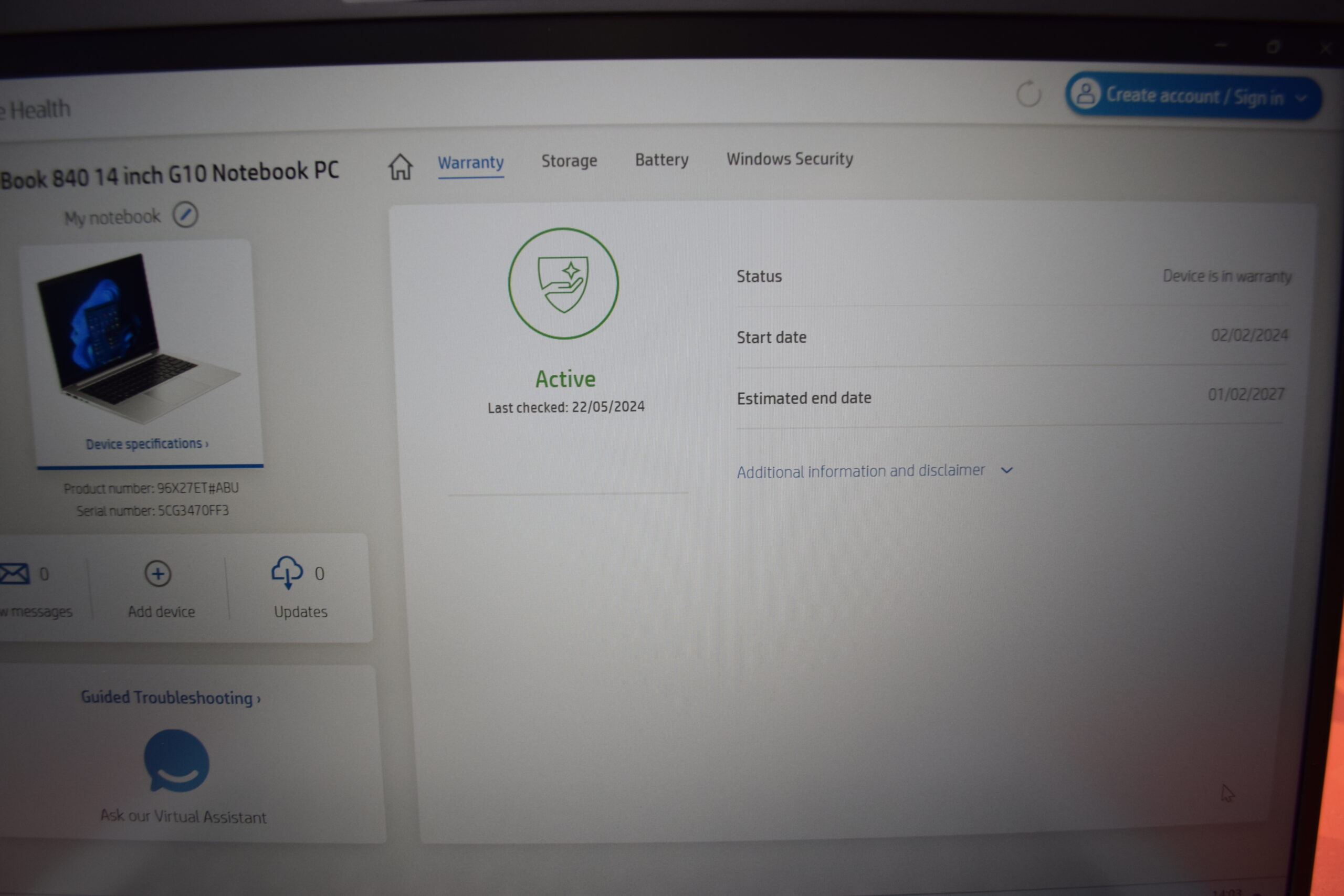The image size is (1344, 896).
Task: Click the envelope messages icon
Action: [15, 574]
